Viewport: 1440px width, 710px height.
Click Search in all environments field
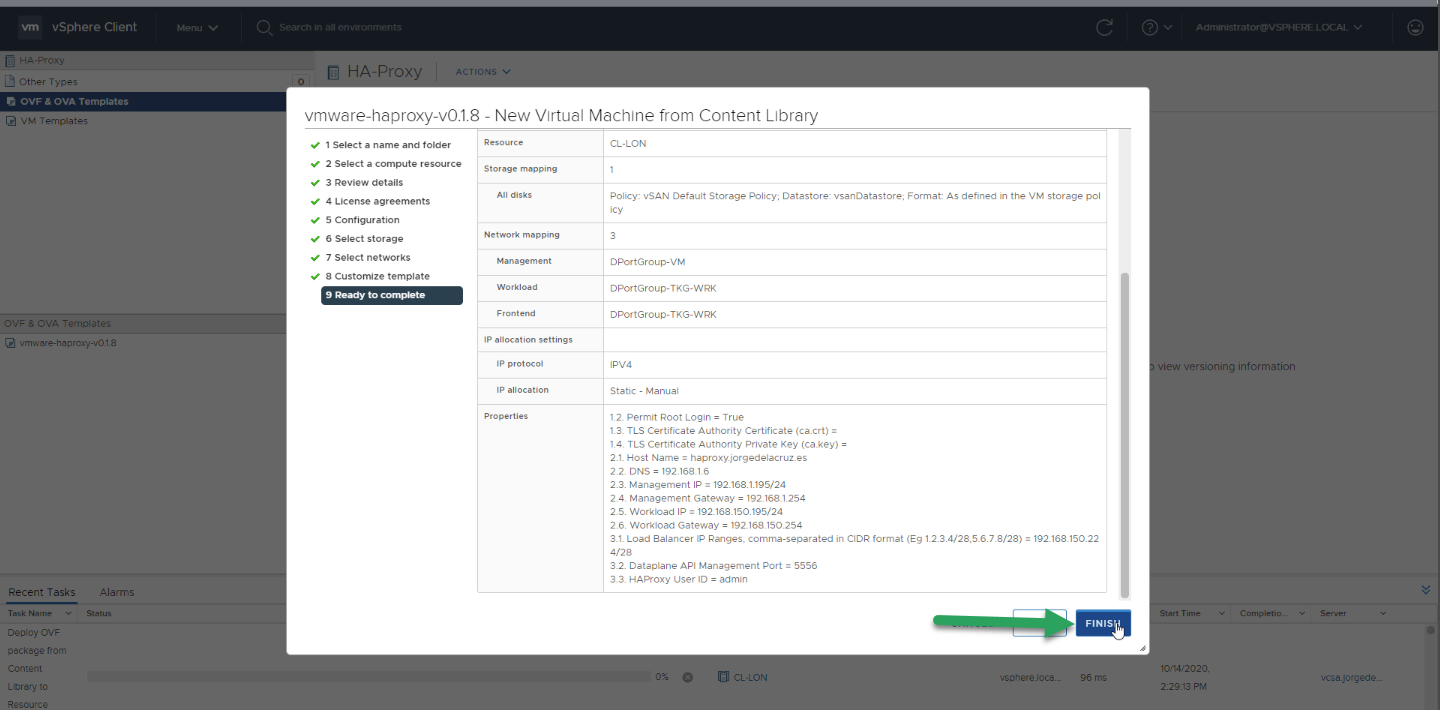(340, 27)
